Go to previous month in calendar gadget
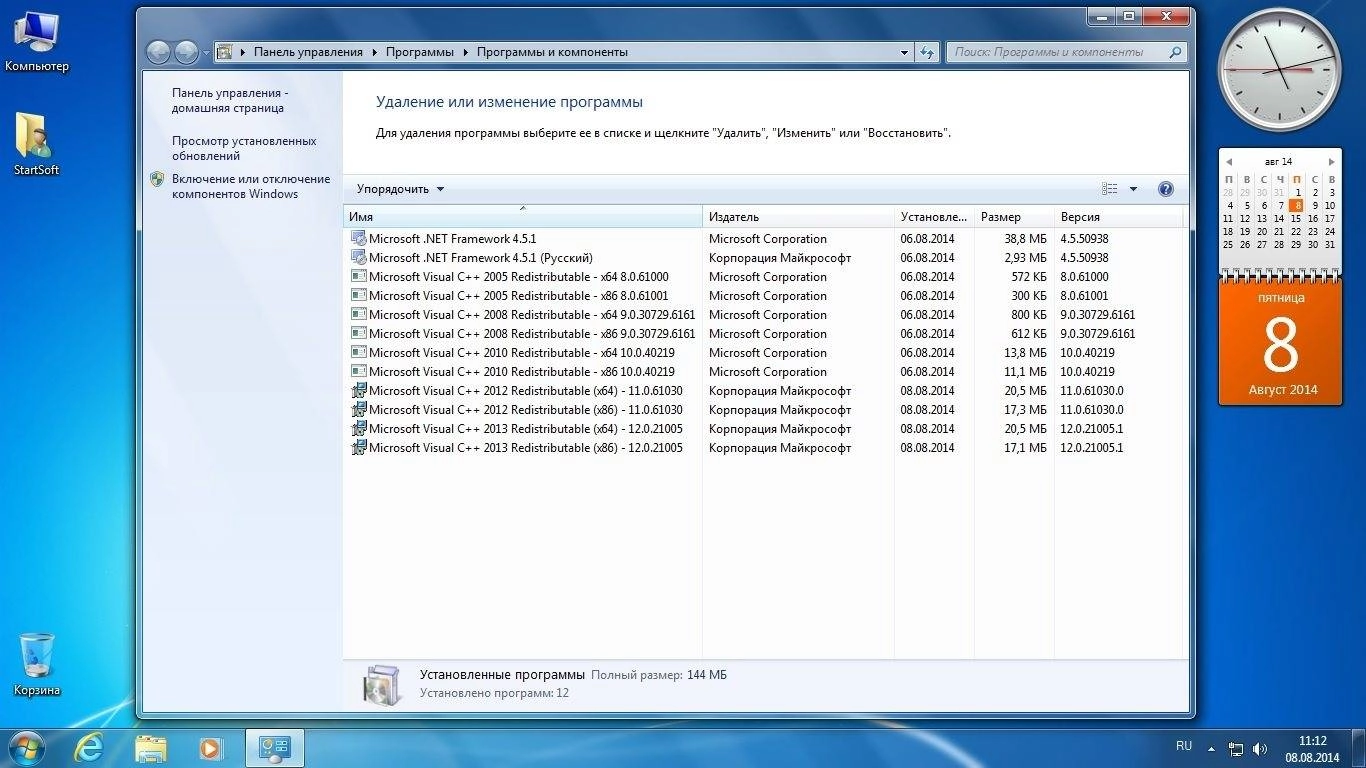Viewport: 1366px width, 768px height. point(1229,162)
